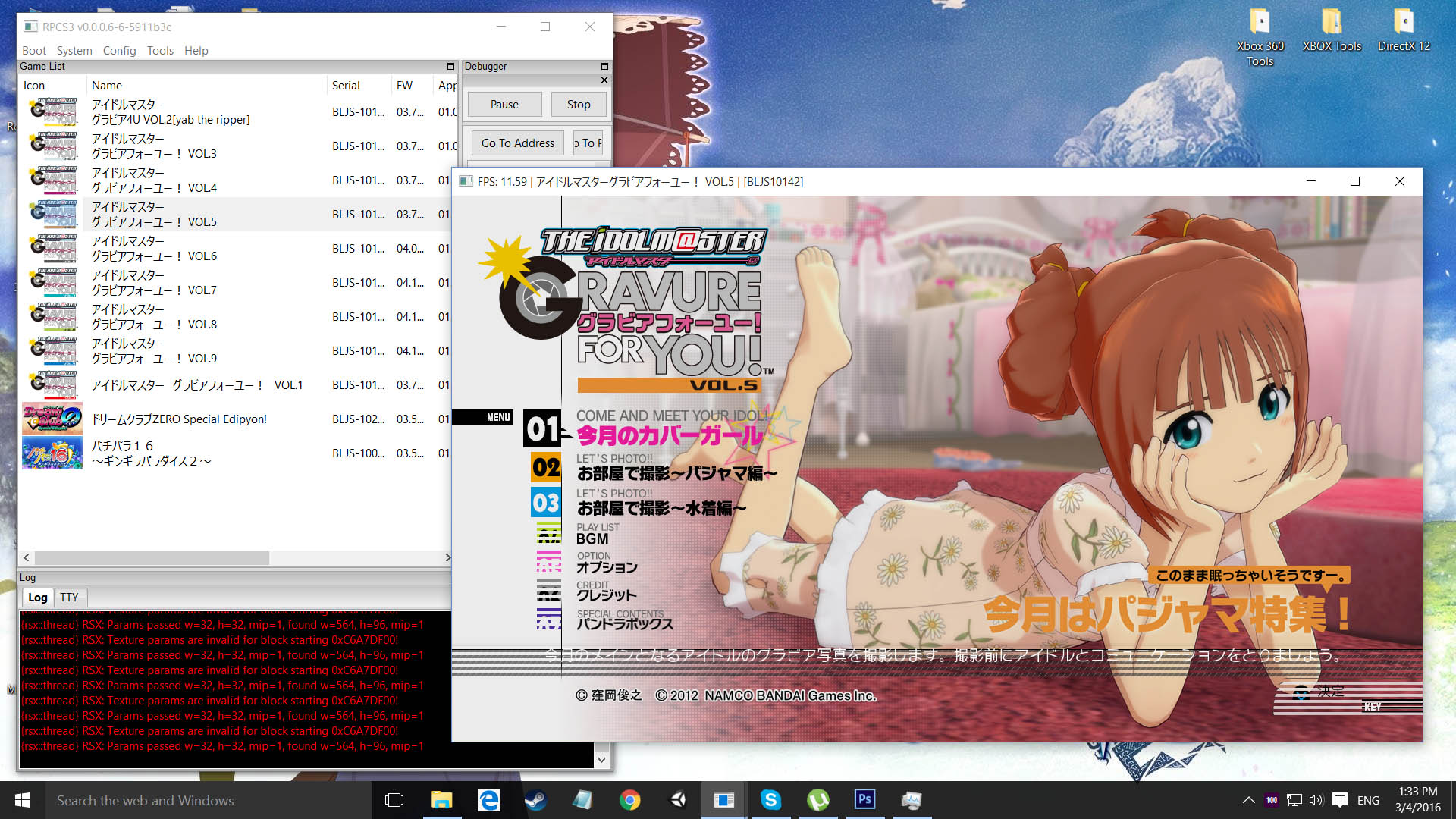Open the Config menu
1456x819 pixels.
click(x=119, y=50)
